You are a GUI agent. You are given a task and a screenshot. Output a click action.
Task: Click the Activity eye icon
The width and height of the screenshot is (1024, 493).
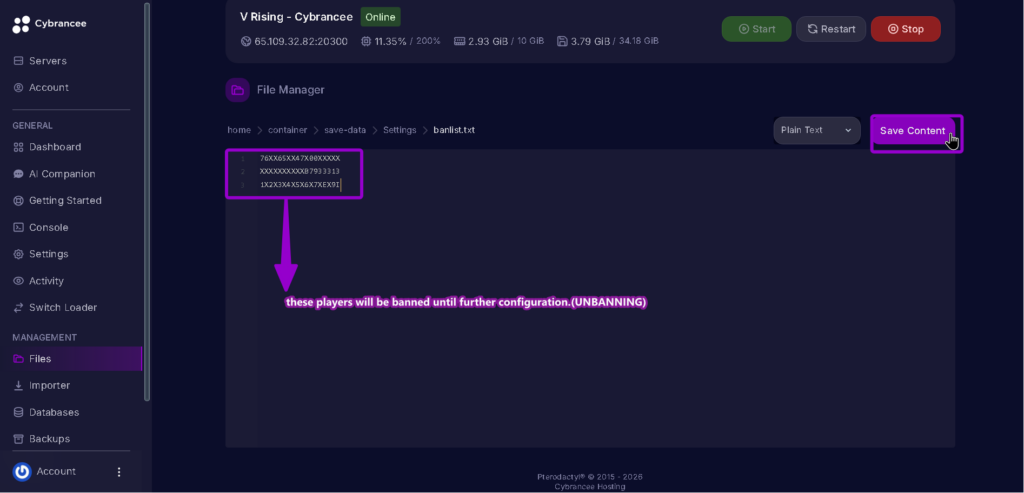point(18,281)
